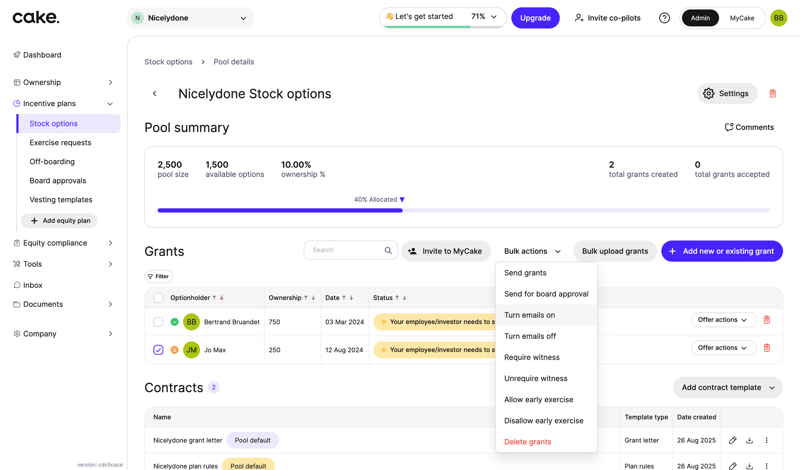Select Turn emails on from menu
Viewport: 800px width, 470px height.
530,315
